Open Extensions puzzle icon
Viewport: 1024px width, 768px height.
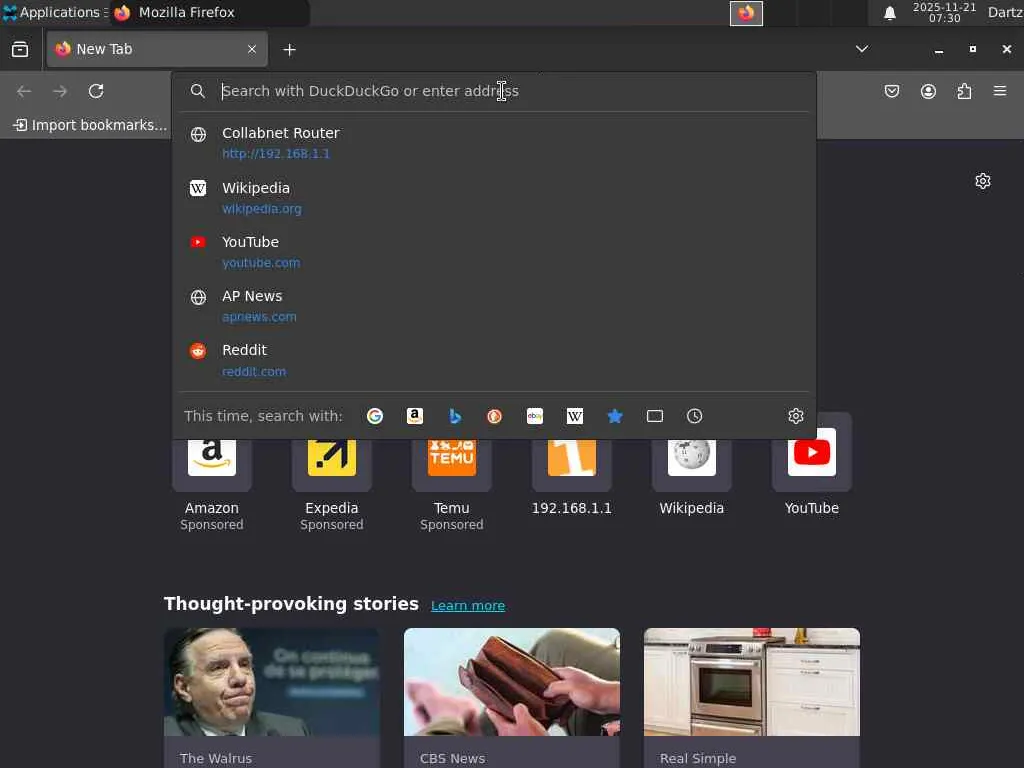pos(964,91)
